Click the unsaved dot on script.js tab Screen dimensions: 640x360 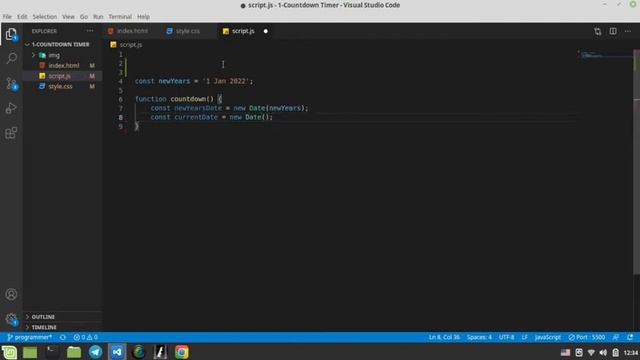pos(266,31)
